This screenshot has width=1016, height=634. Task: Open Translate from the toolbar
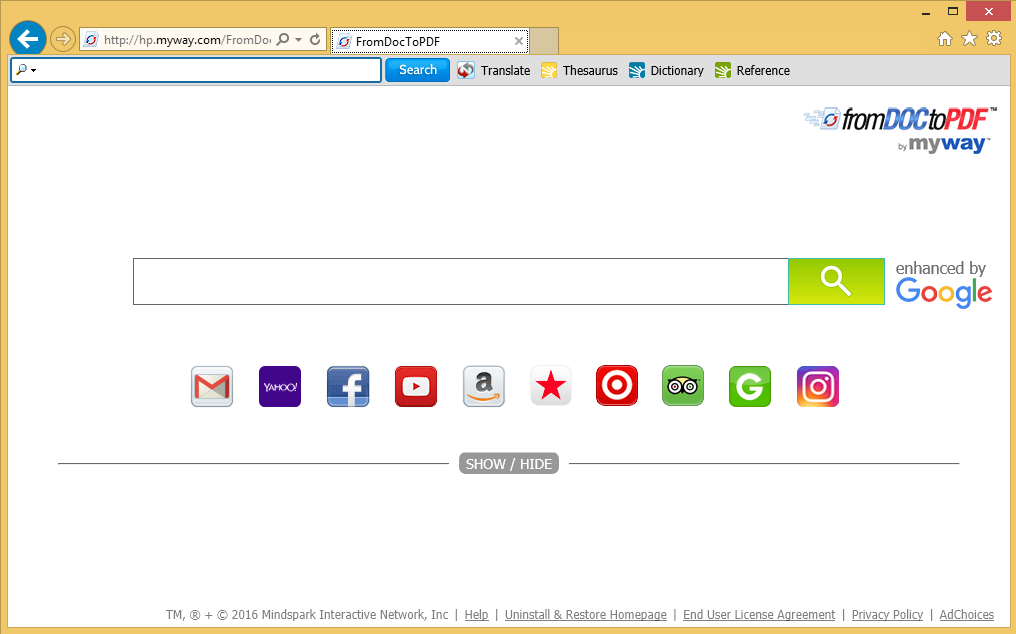coord(494,71)
